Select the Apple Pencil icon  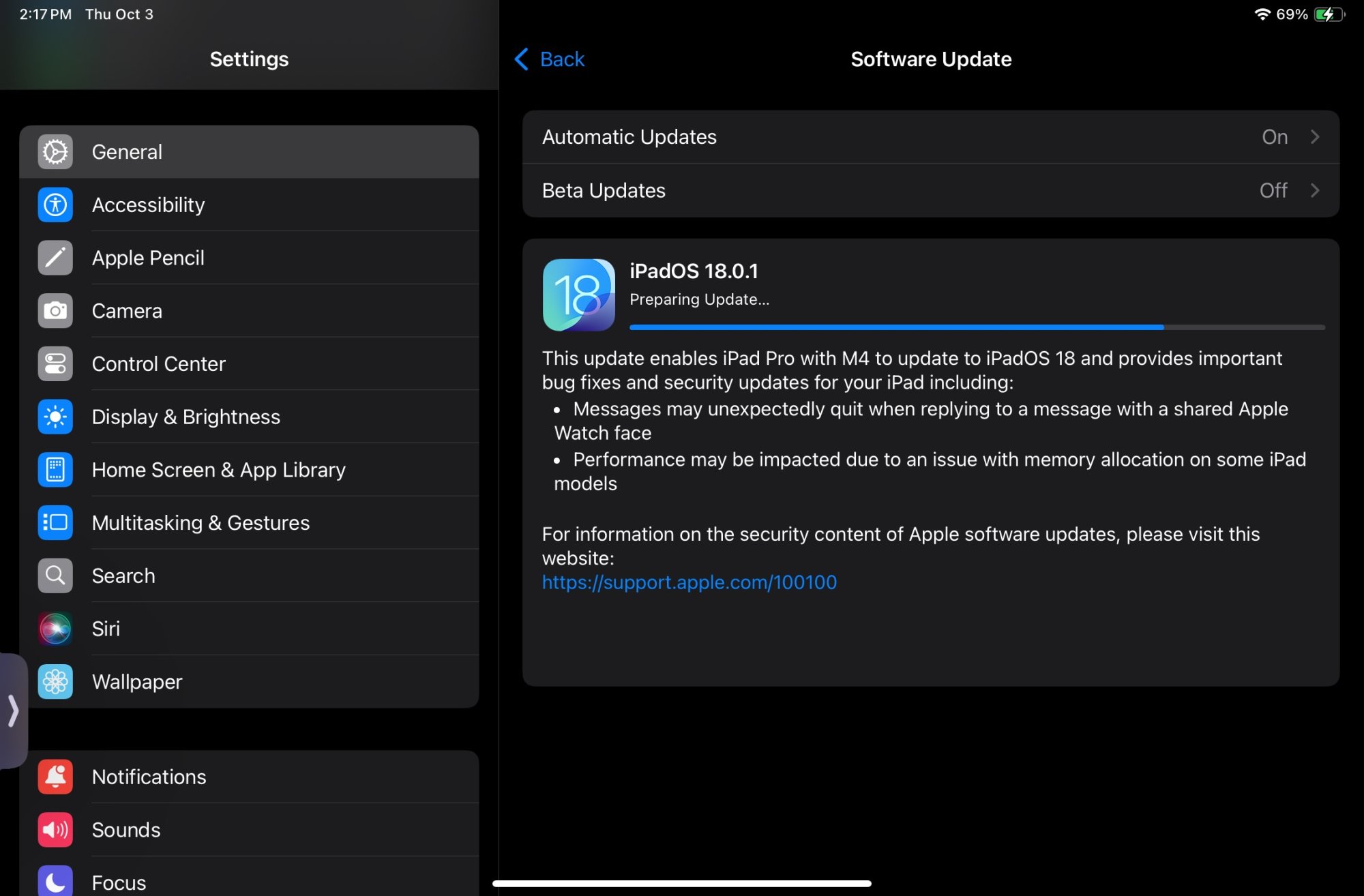click(x=55, y=258)
